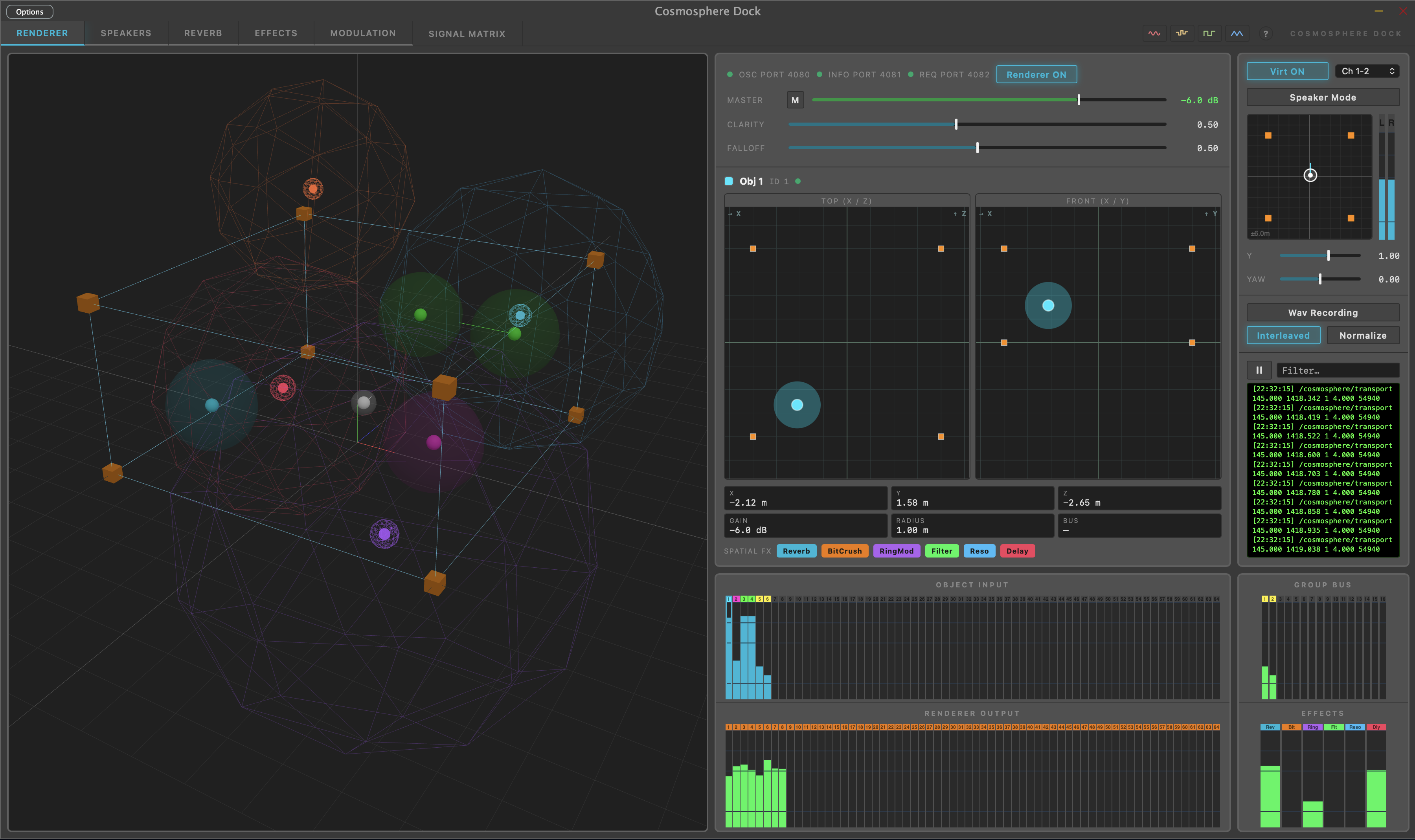The width and height of the screenshot is (1415, 840).
Task: Toggle the Filter spatial FX
Action: tap(942, 551)
